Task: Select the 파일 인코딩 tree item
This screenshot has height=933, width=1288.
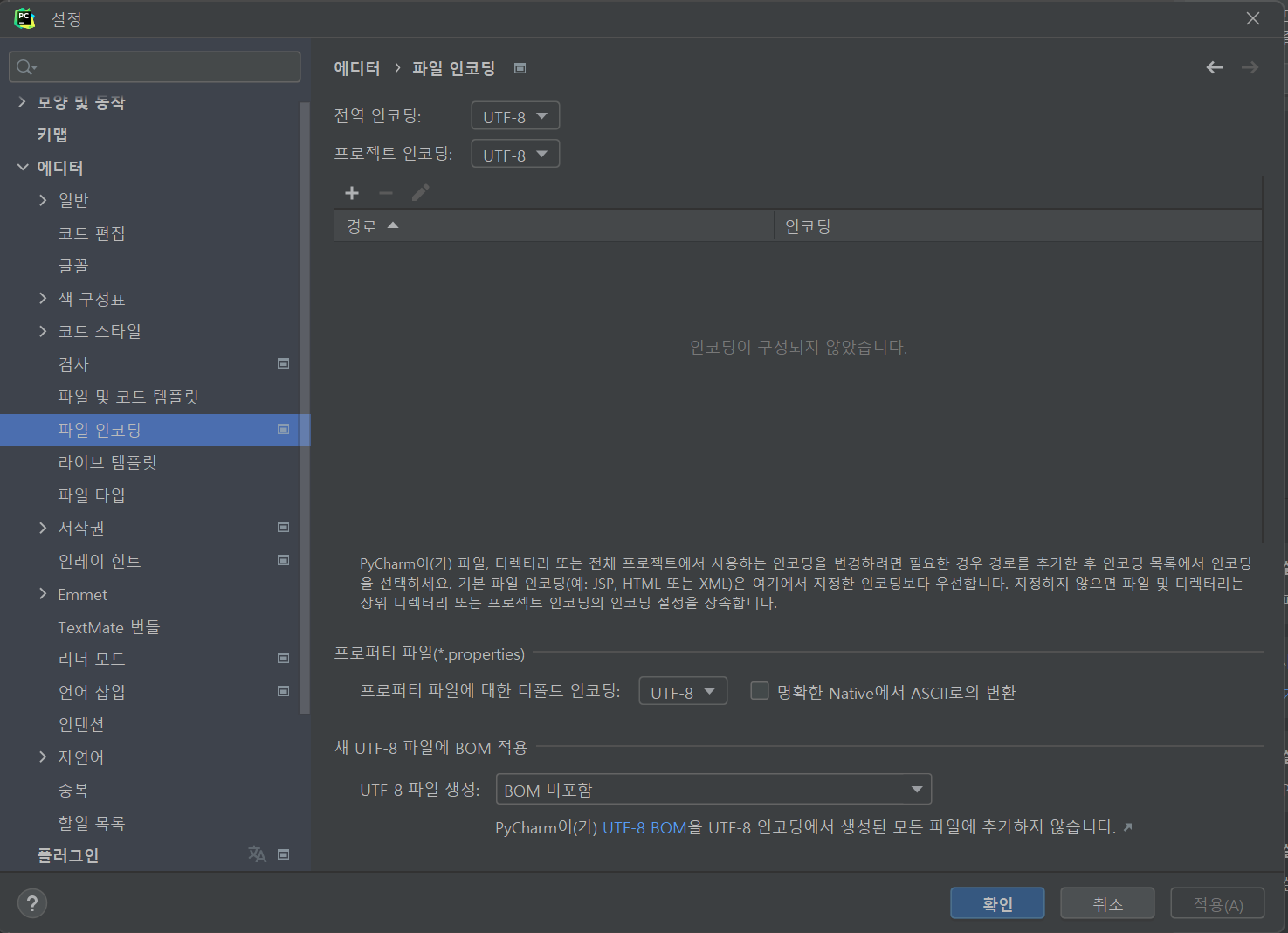Action: [149, 430]
